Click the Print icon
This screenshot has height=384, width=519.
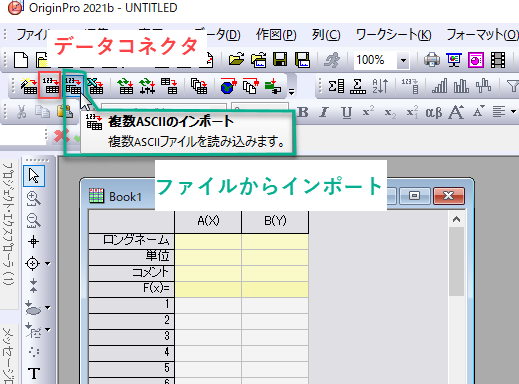pyautogui.click(x=432, y=60)
